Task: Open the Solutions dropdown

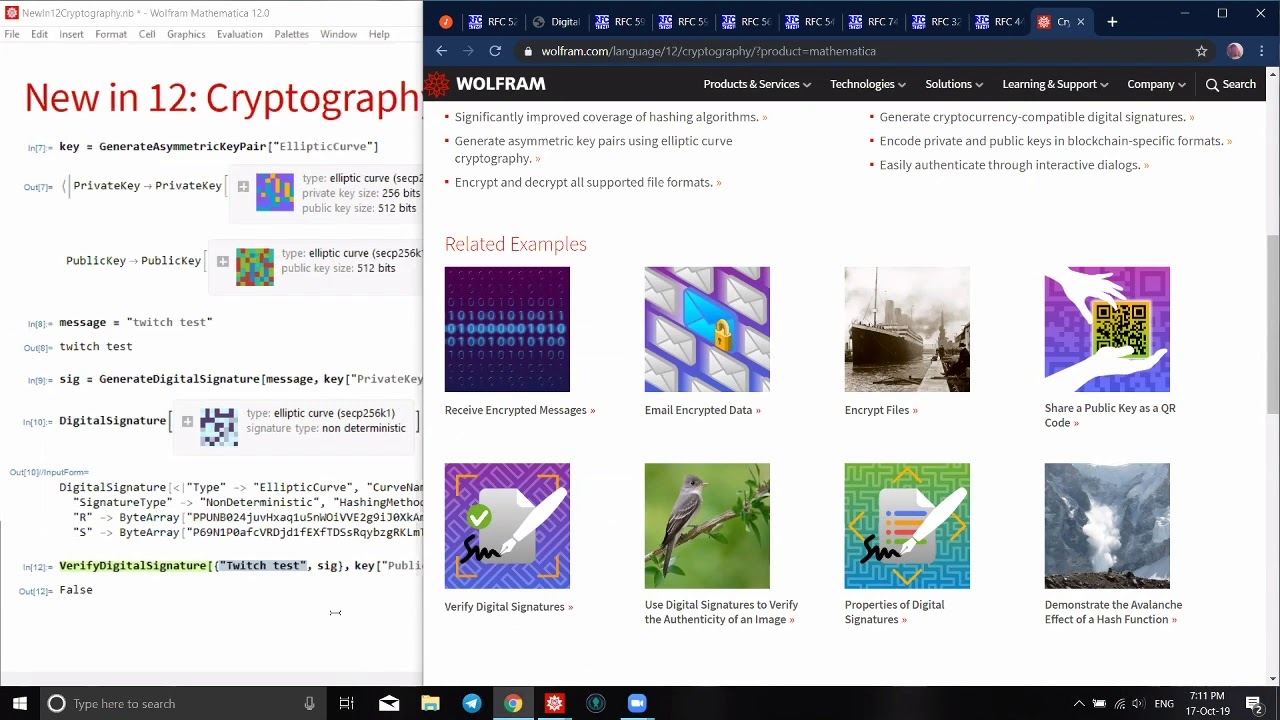Action: 954,84
